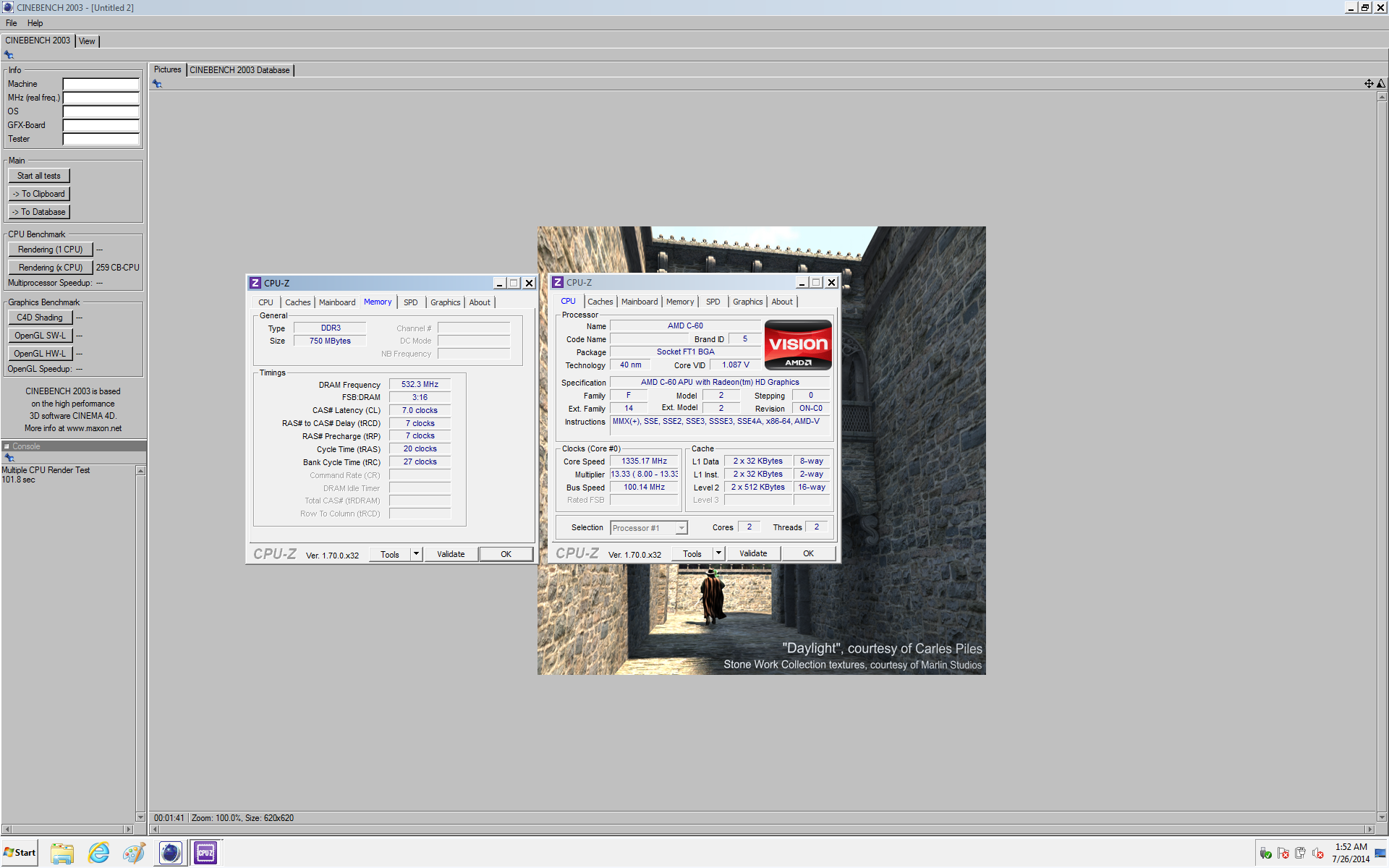Click CPU-Z Memory window title icon
The width and height of the screenshot is (1389, 868).
click(255, 283)
